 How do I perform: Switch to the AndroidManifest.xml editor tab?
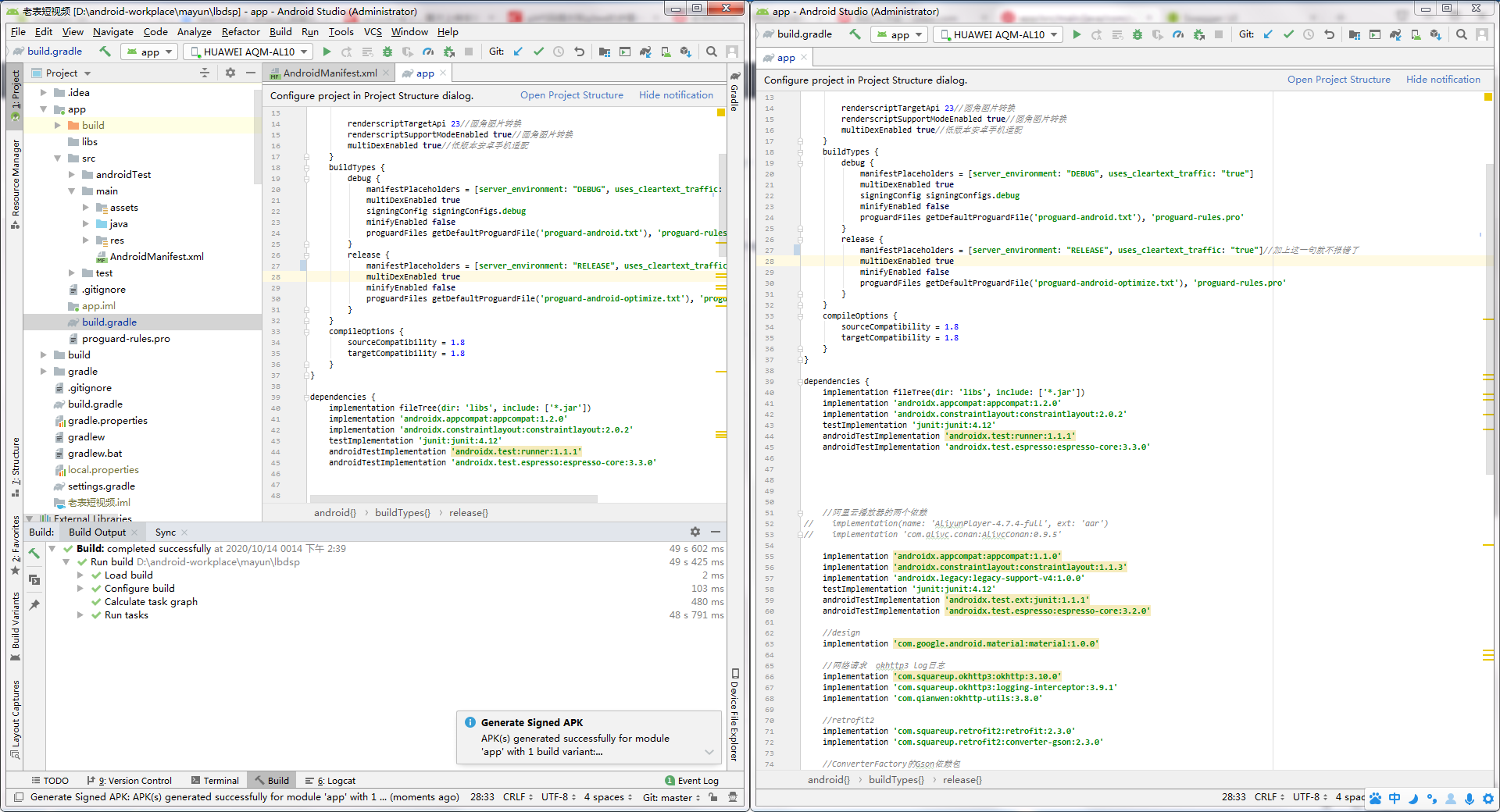pos(328,73)
